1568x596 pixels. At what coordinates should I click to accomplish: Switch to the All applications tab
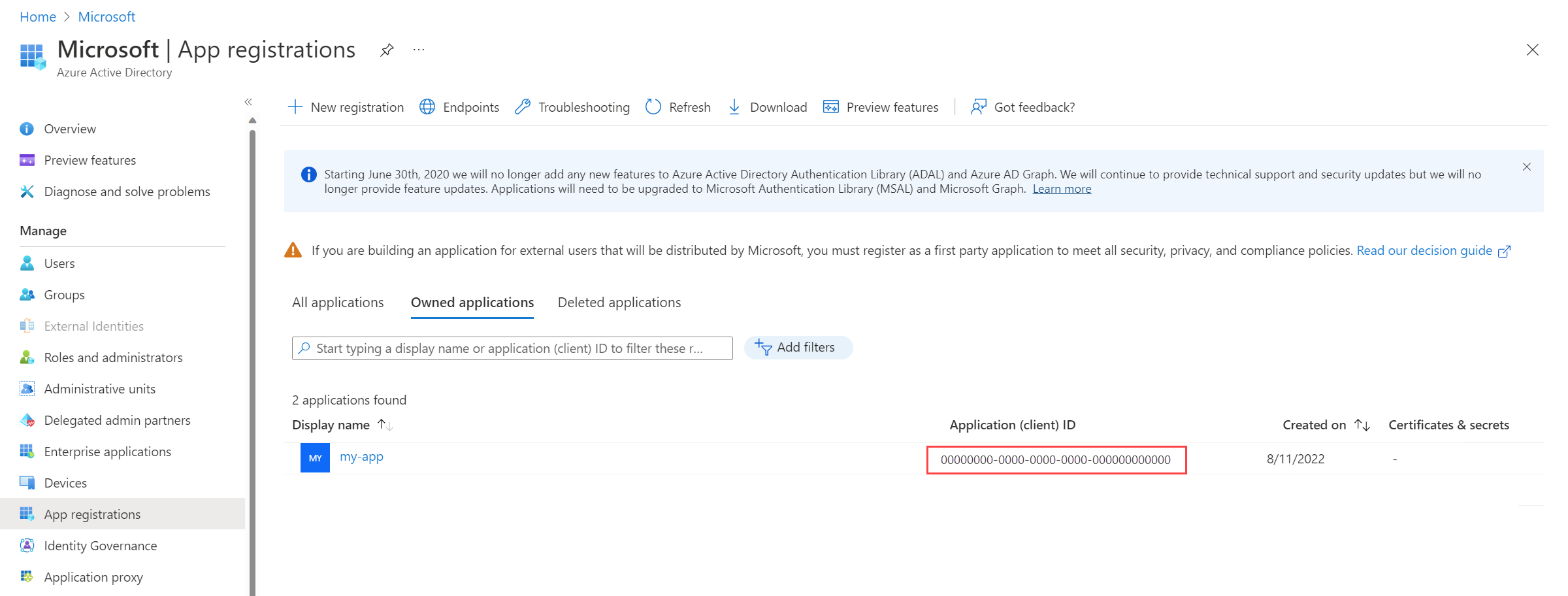[338, 303]
